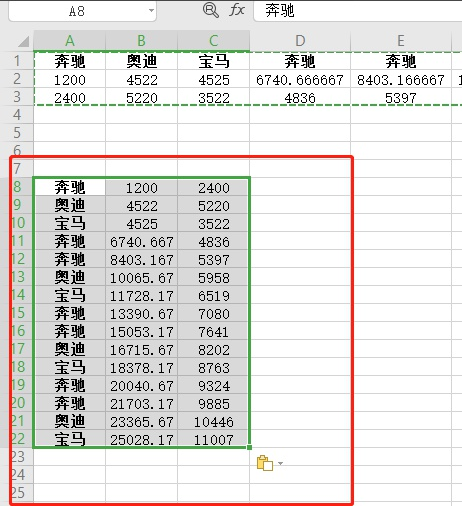
Task: Click cell B12 with 8403.167
Action: [x=141, y=259]
